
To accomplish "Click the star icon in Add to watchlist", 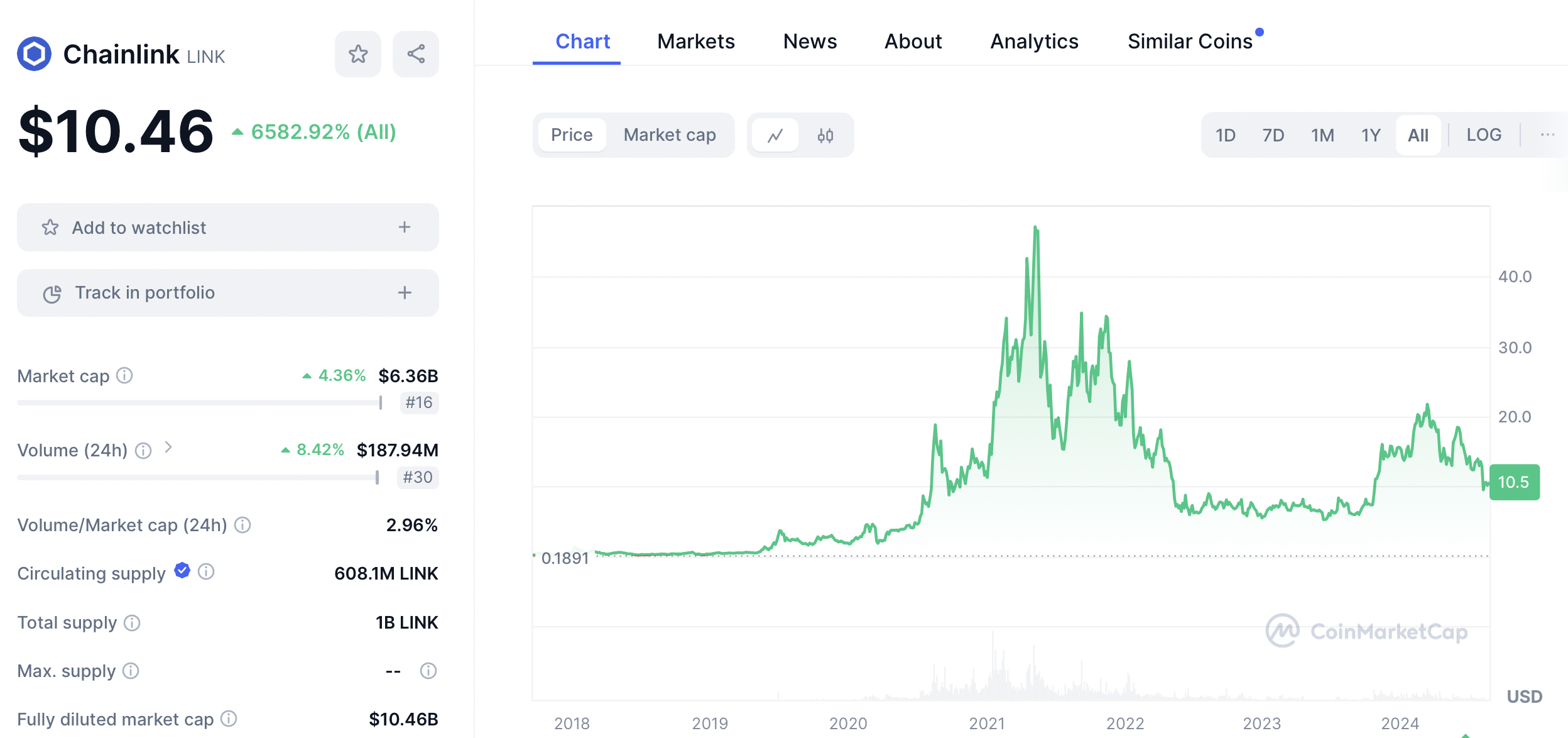I will (50, 228).
